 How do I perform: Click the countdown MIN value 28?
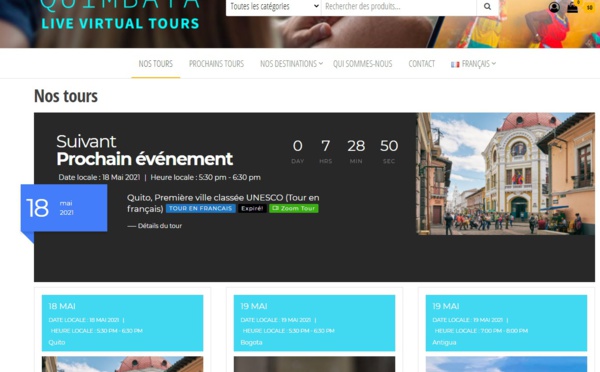[356, 146]
